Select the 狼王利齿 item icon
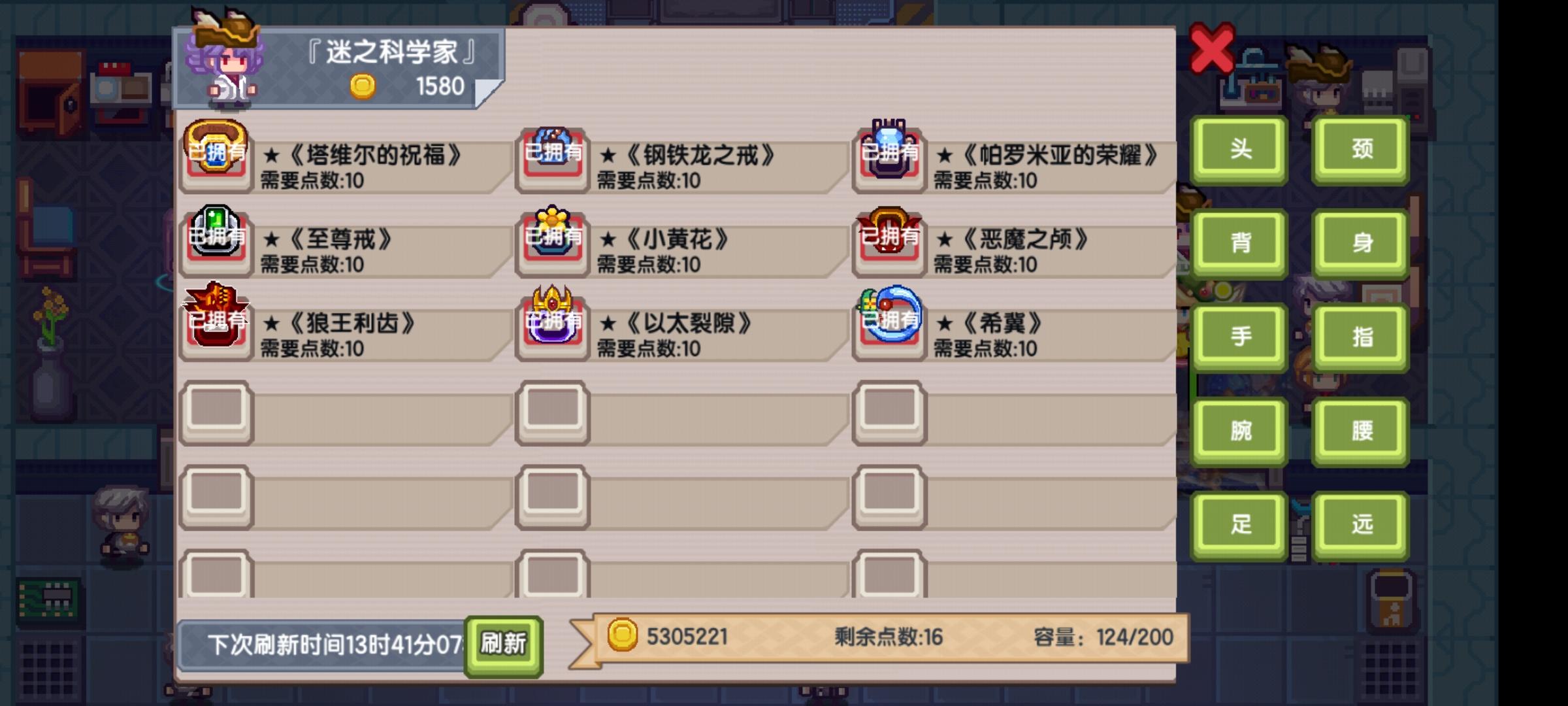 pyautogui.click(x=216, y=322)
